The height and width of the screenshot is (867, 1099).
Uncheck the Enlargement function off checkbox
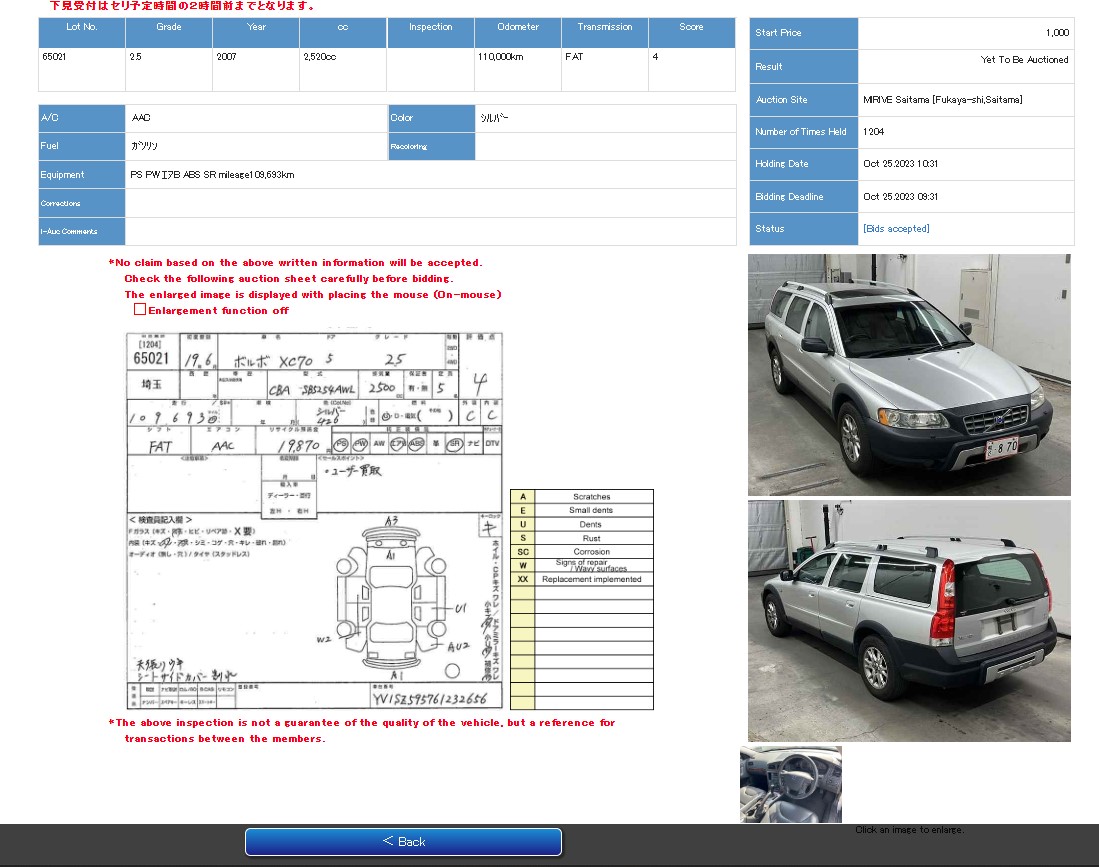point(141,310)
